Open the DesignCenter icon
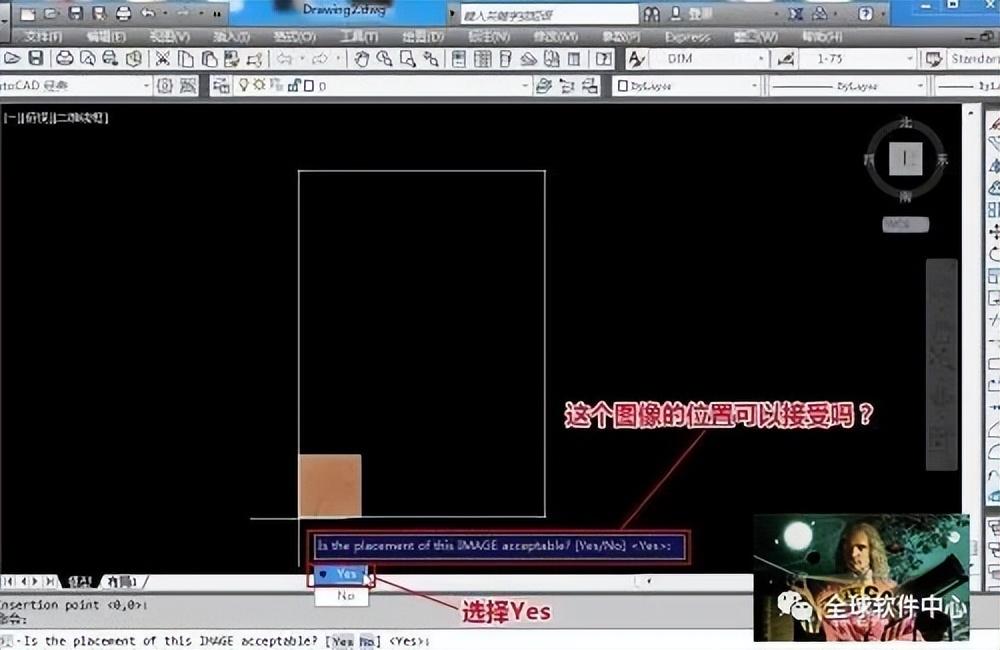The width and height of the screenshot is (1000, 650). pos(483,59)
